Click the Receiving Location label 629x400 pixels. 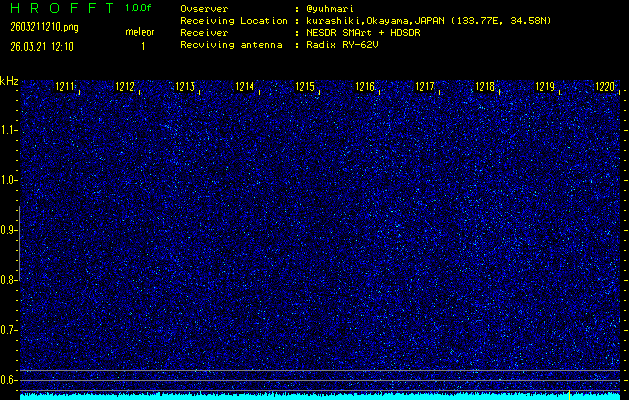[x=234, y=21]
